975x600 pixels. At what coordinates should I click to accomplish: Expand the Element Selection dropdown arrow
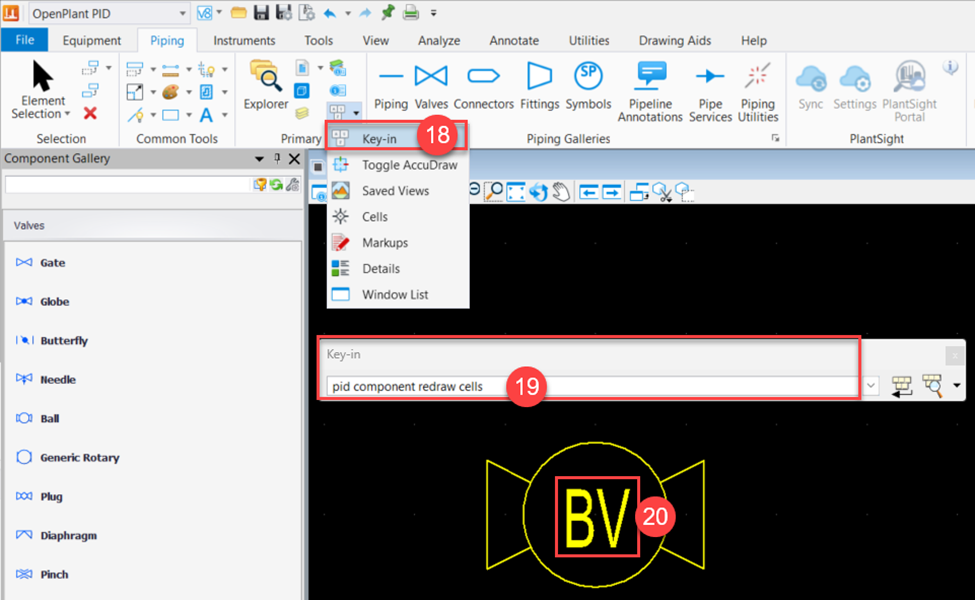click(x=67, y=114)
